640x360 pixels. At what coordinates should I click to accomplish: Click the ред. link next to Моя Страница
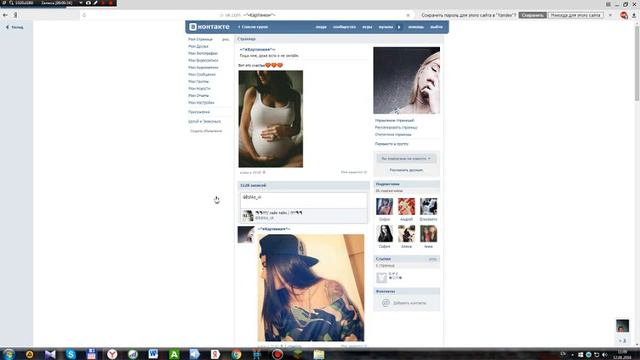[x=226, y=39]
